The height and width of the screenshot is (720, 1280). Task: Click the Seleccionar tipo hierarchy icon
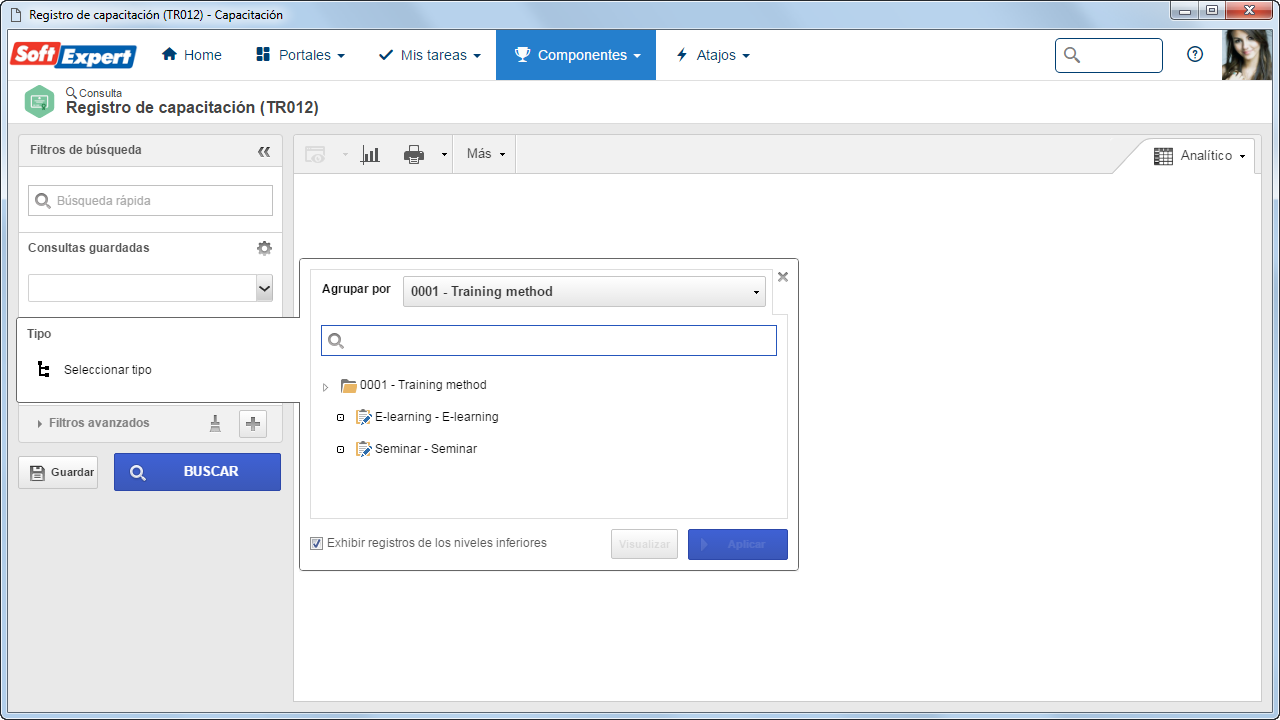tap(43, 370)
